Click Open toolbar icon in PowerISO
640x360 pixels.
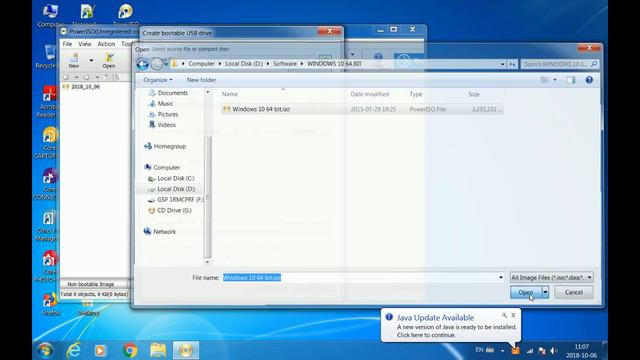[109, 60]
